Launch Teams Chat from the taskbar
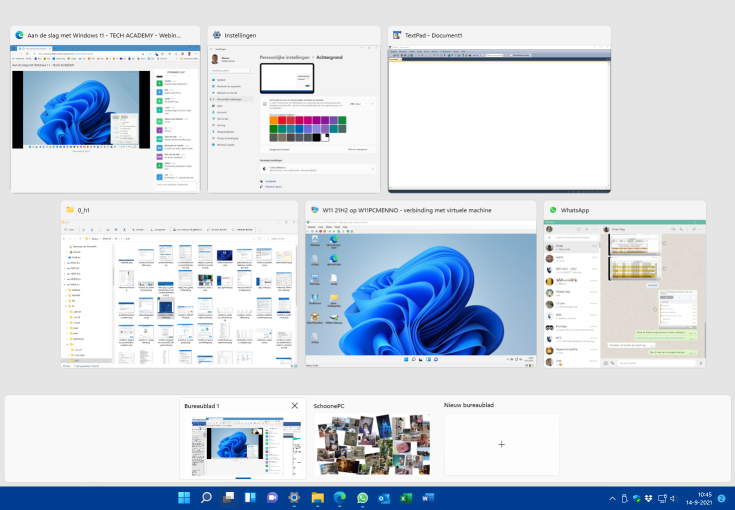 272,498
